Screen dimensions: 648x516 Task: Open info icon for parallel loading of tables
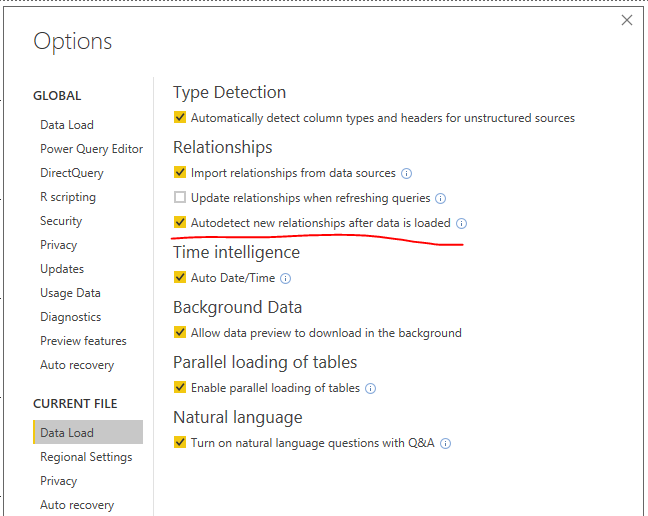pyautogui.click(x=371, y=389)
